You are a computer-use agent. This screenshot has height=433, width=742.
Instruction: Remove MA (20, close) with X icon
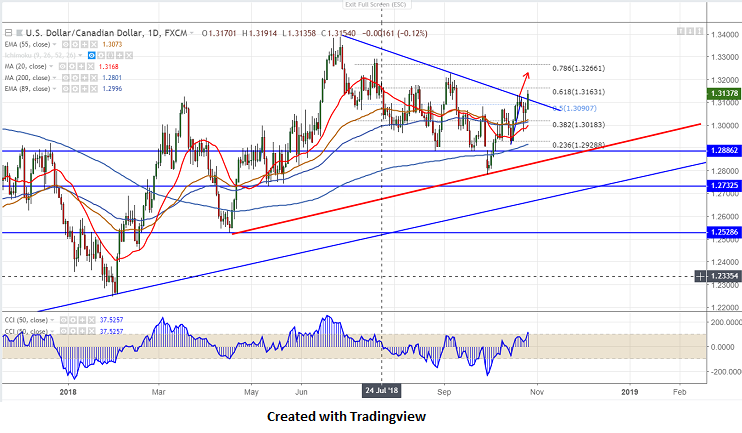click(x=90, y=67)
